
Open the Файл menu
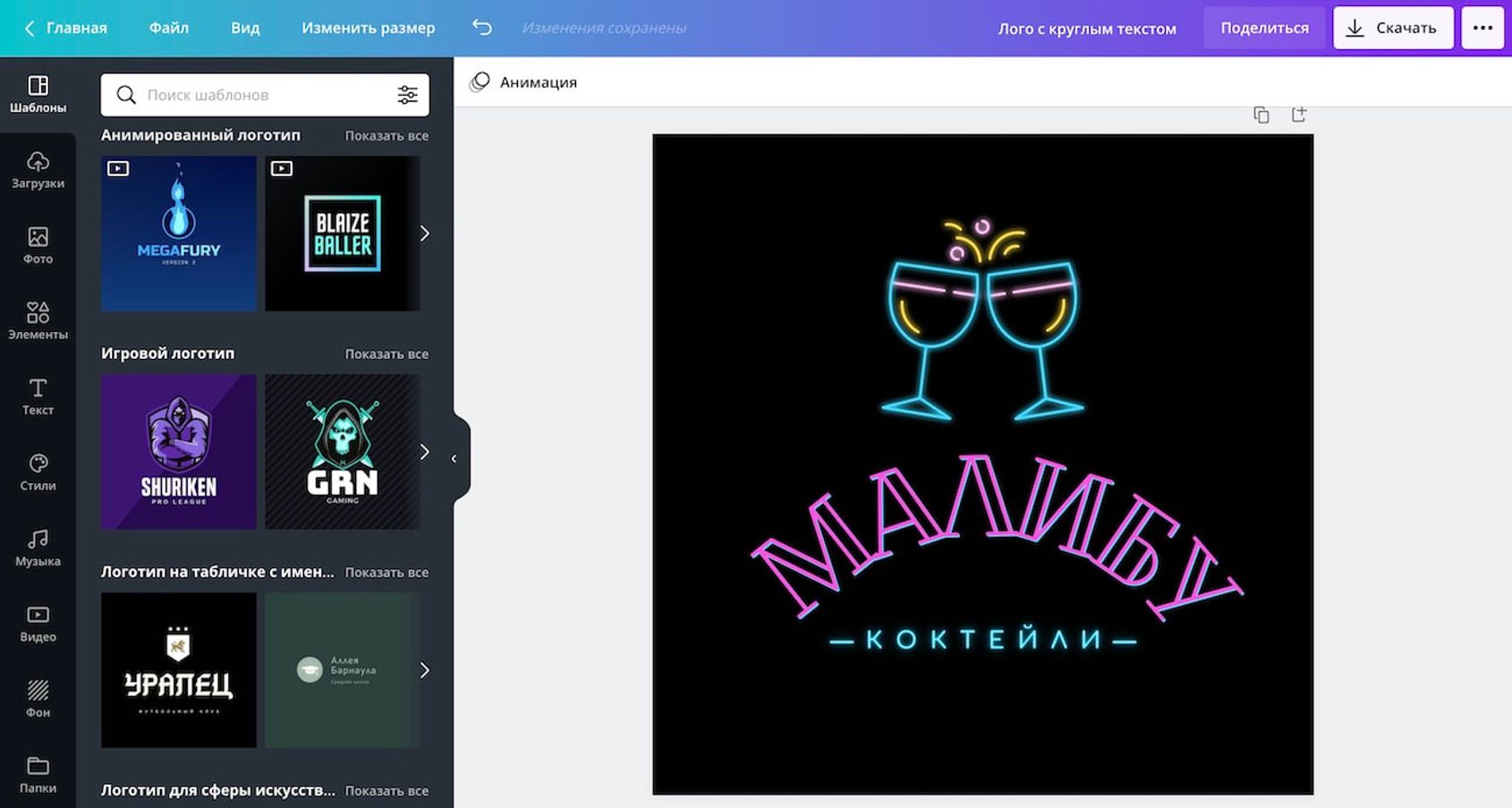click(168, 28)
